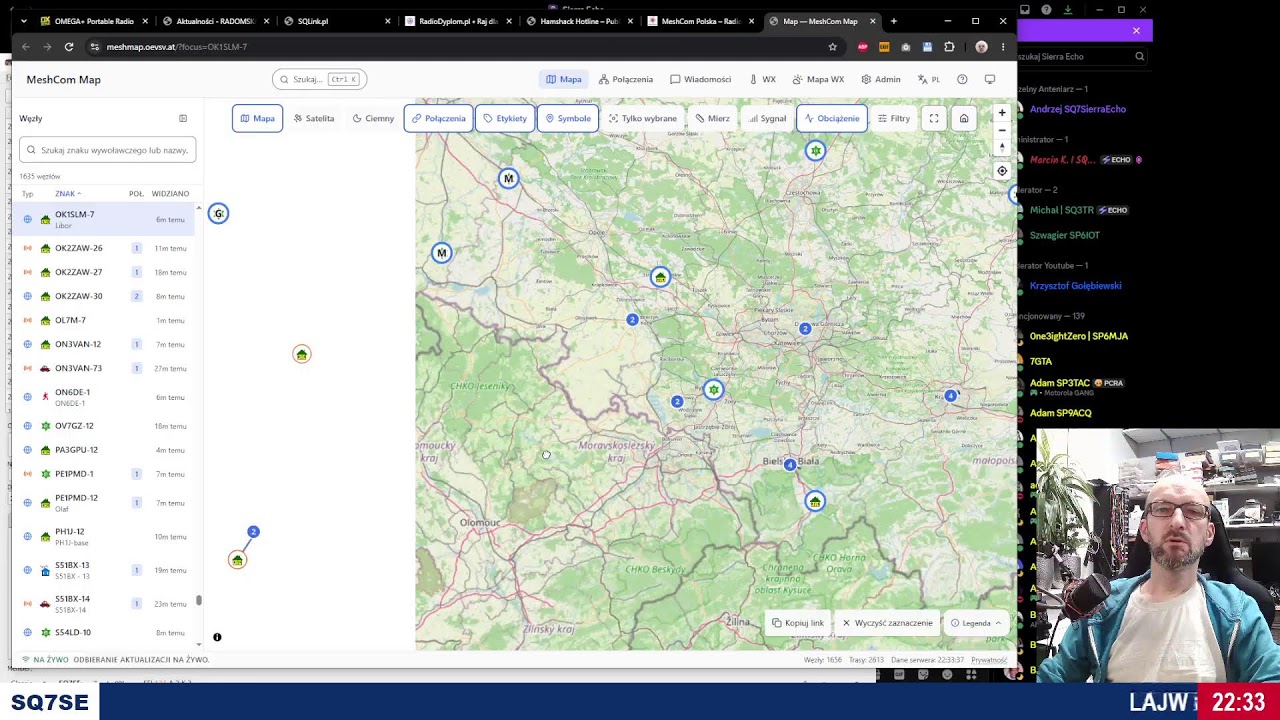Open the Filtry options
1280x720 pixels.
[894, 118]
